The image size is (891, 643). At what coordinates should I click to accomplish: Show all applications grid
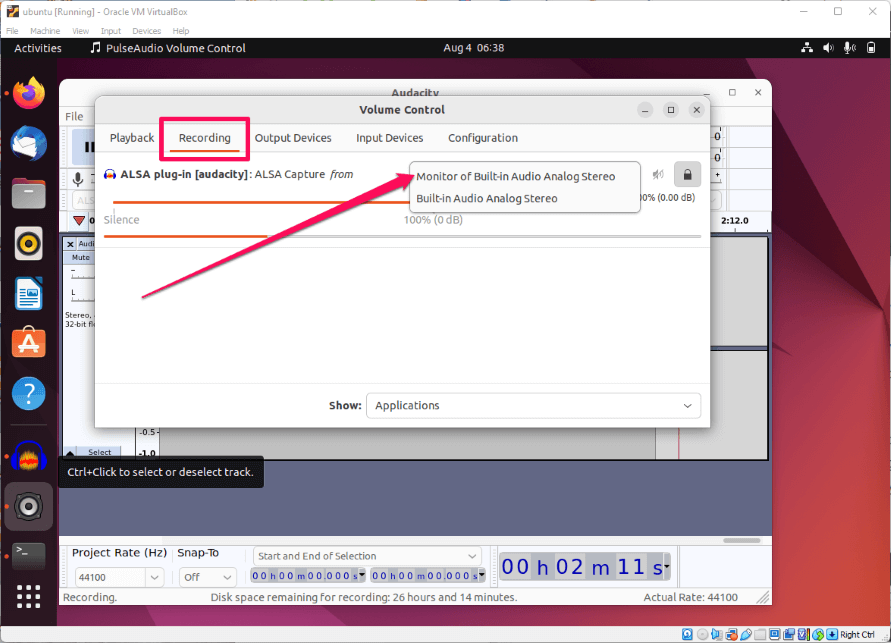point(28,596)
